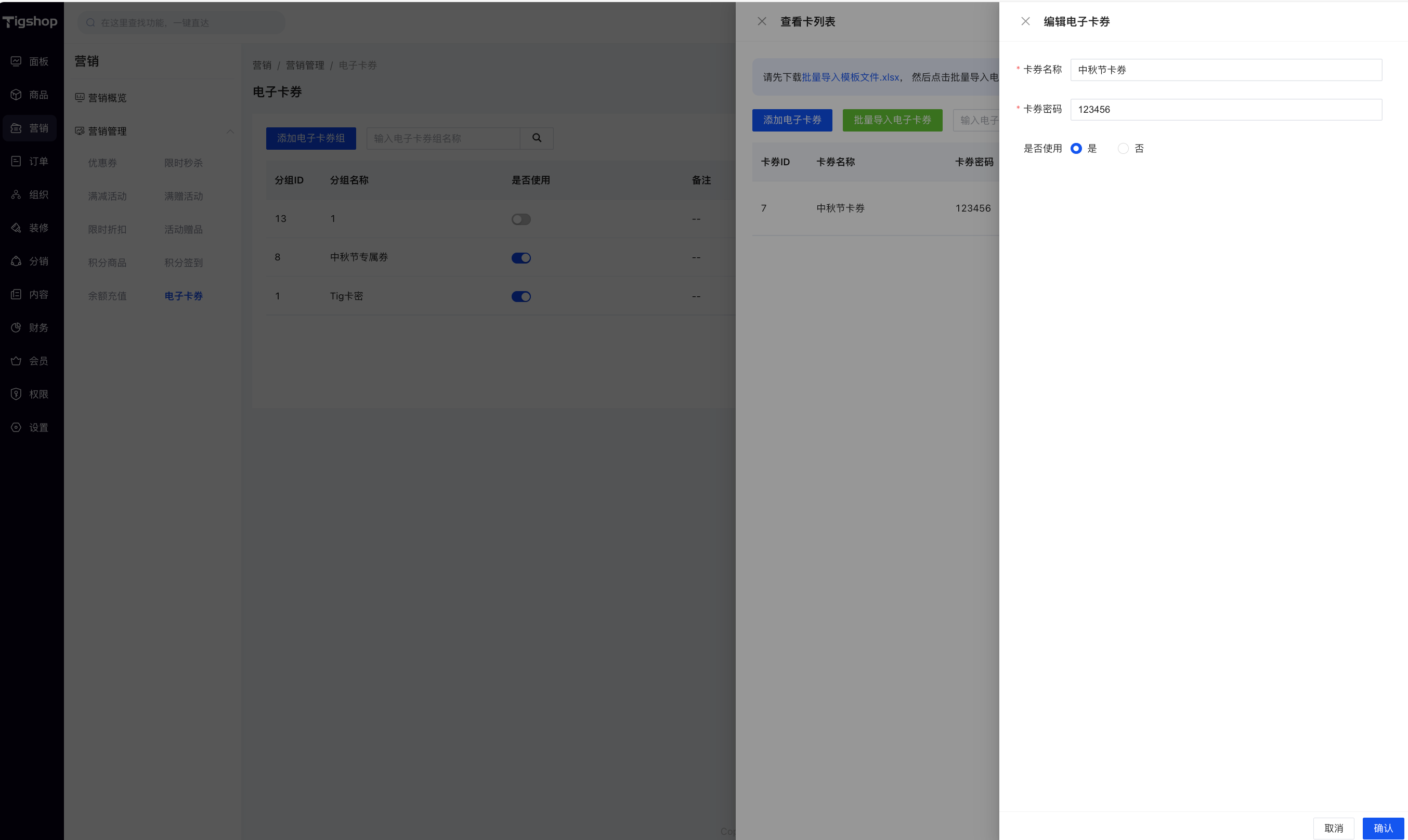Toggle the Tig卡密 usage switch
This screenshot has width=1408, height=840.
[x=520, y=297]
